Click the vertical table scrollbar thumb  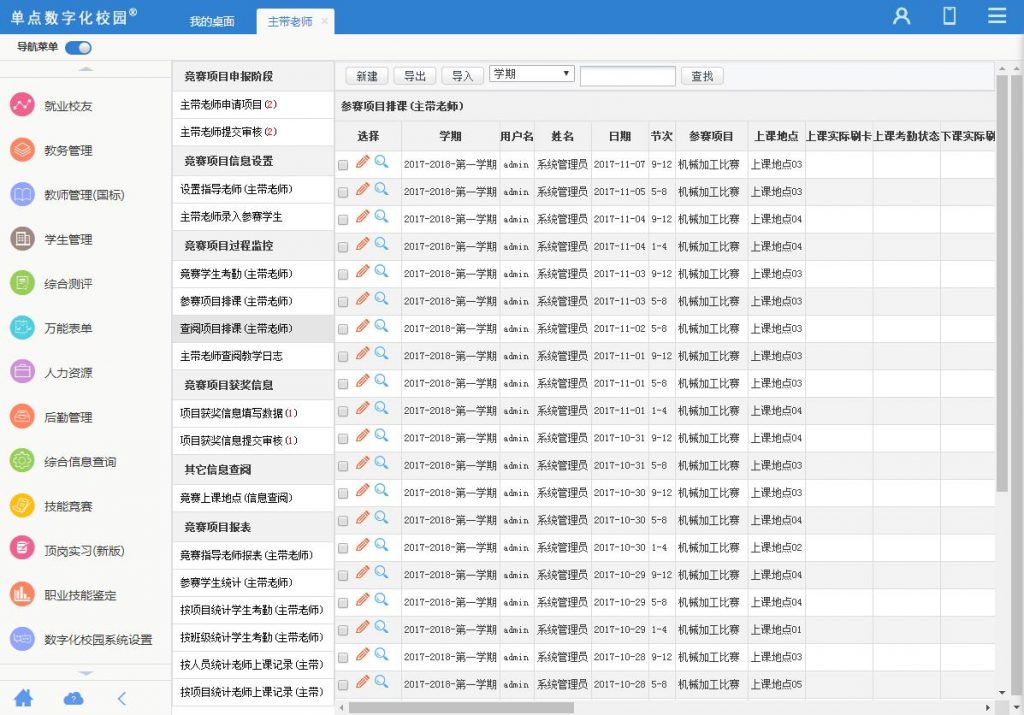tap(1002, 283)
